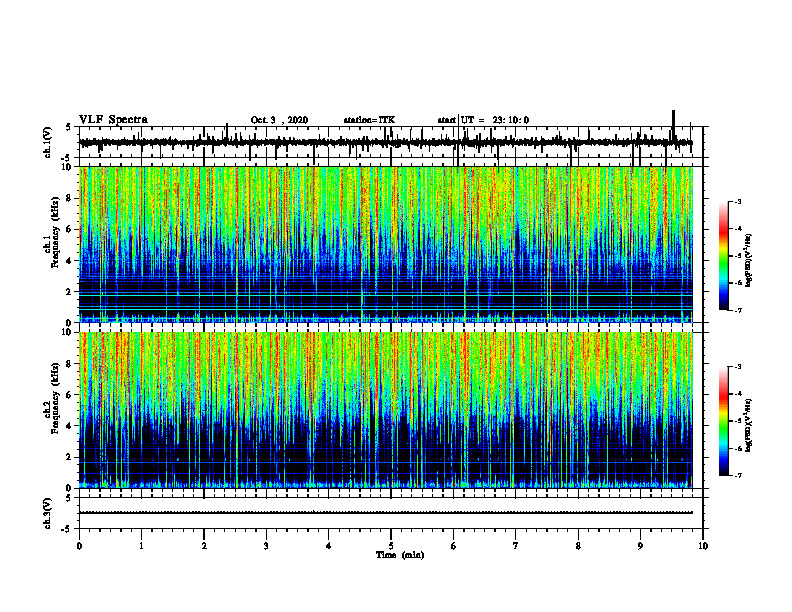Click the "-3" label on ch.1 colorbar
792x612 pixels.
point(738,201)
